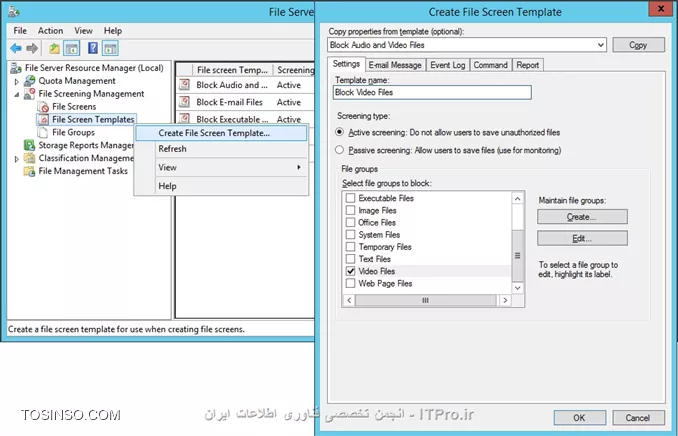Screen dimensions: 678x436
Task: Open the Action menu
Action: (50, 31)
